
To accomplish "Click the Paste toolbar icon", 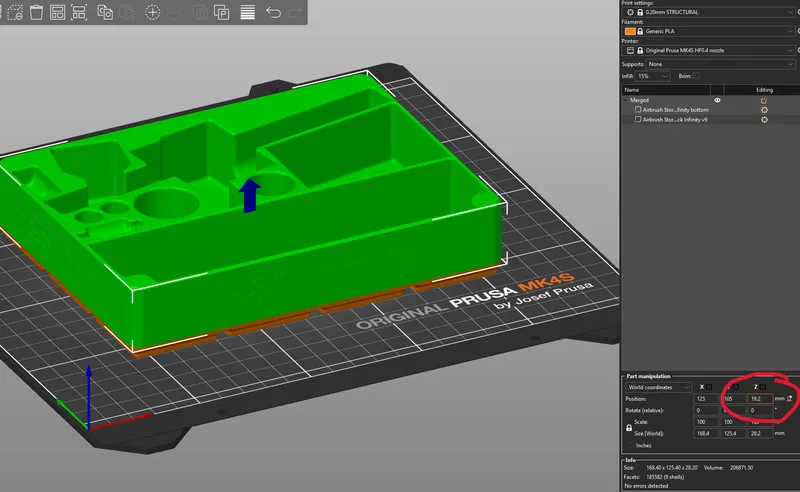I will [127, 12].
